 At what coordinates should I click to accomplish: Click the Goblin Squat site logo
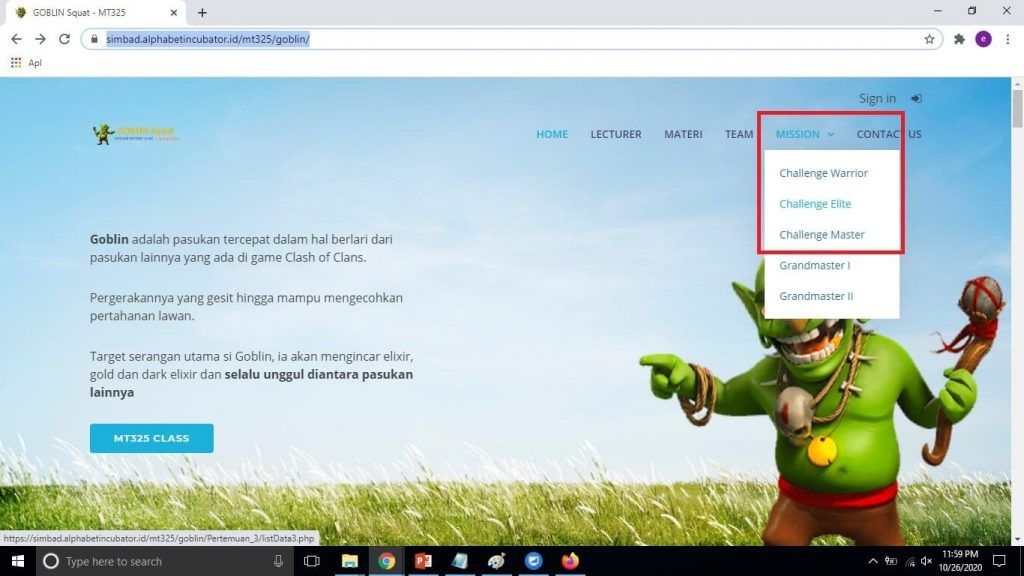click(x=136, y=134)
